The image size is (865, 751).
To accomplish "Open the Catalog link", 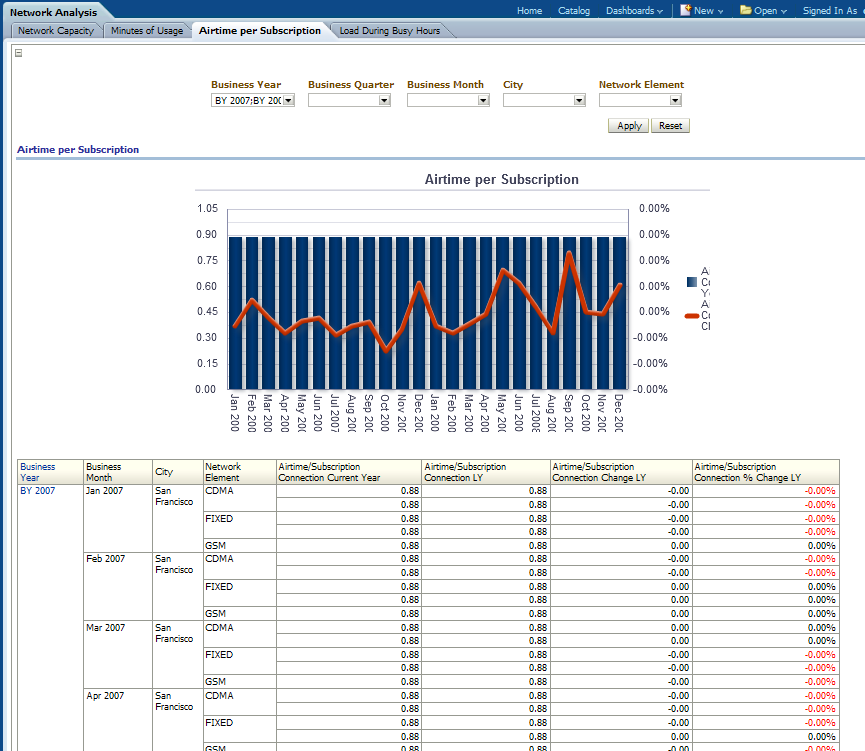I will (x=574, y=11).
